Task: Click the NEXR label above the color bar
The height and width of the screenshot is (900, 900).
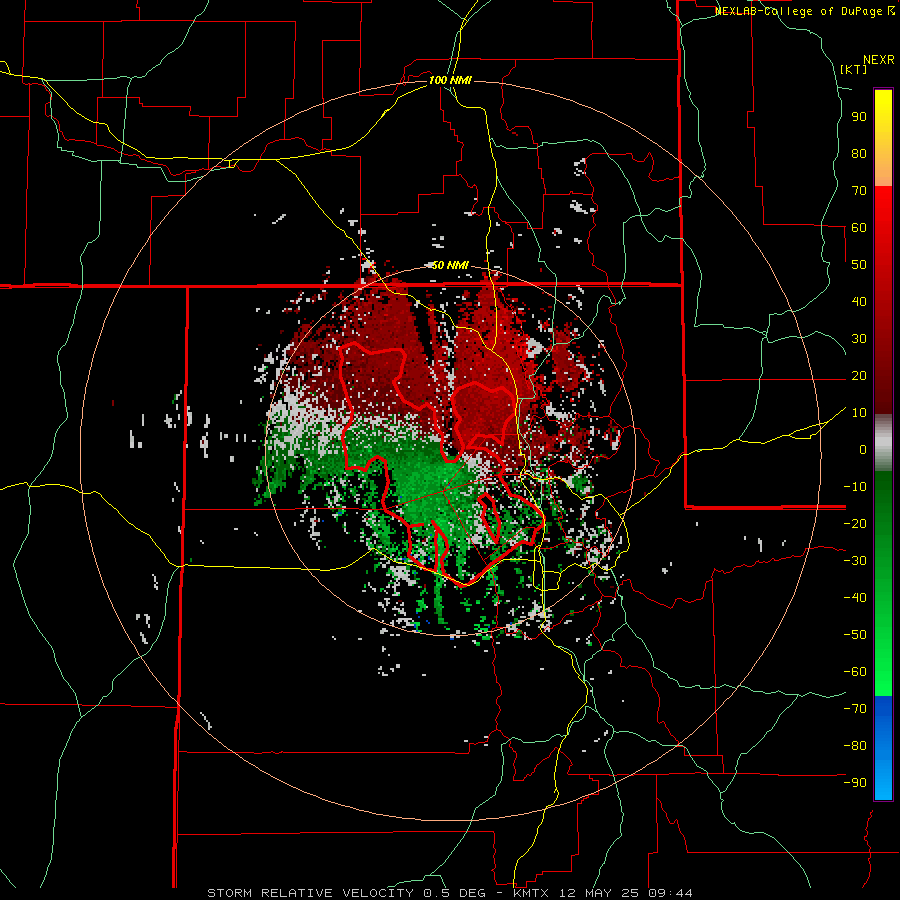Action: coord(879,60)
